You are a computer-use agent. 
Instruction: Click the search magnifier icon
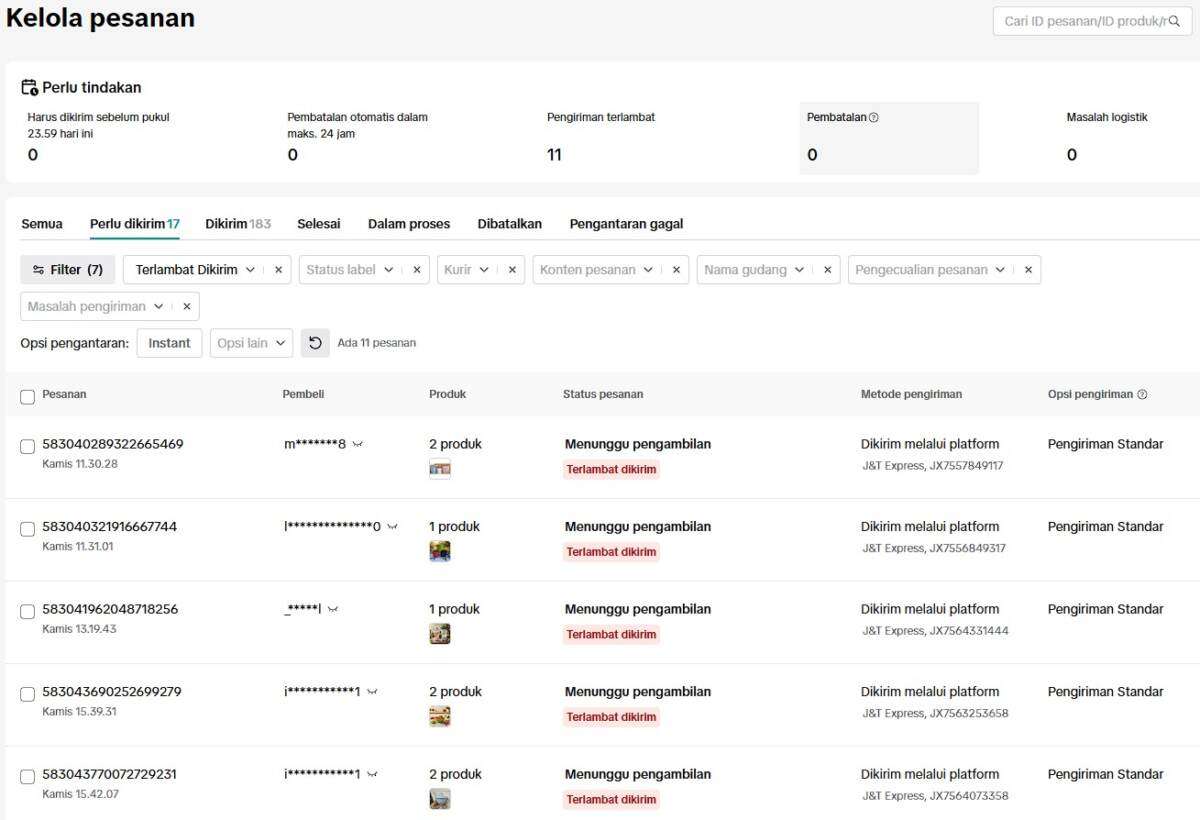click(1174, 21)
